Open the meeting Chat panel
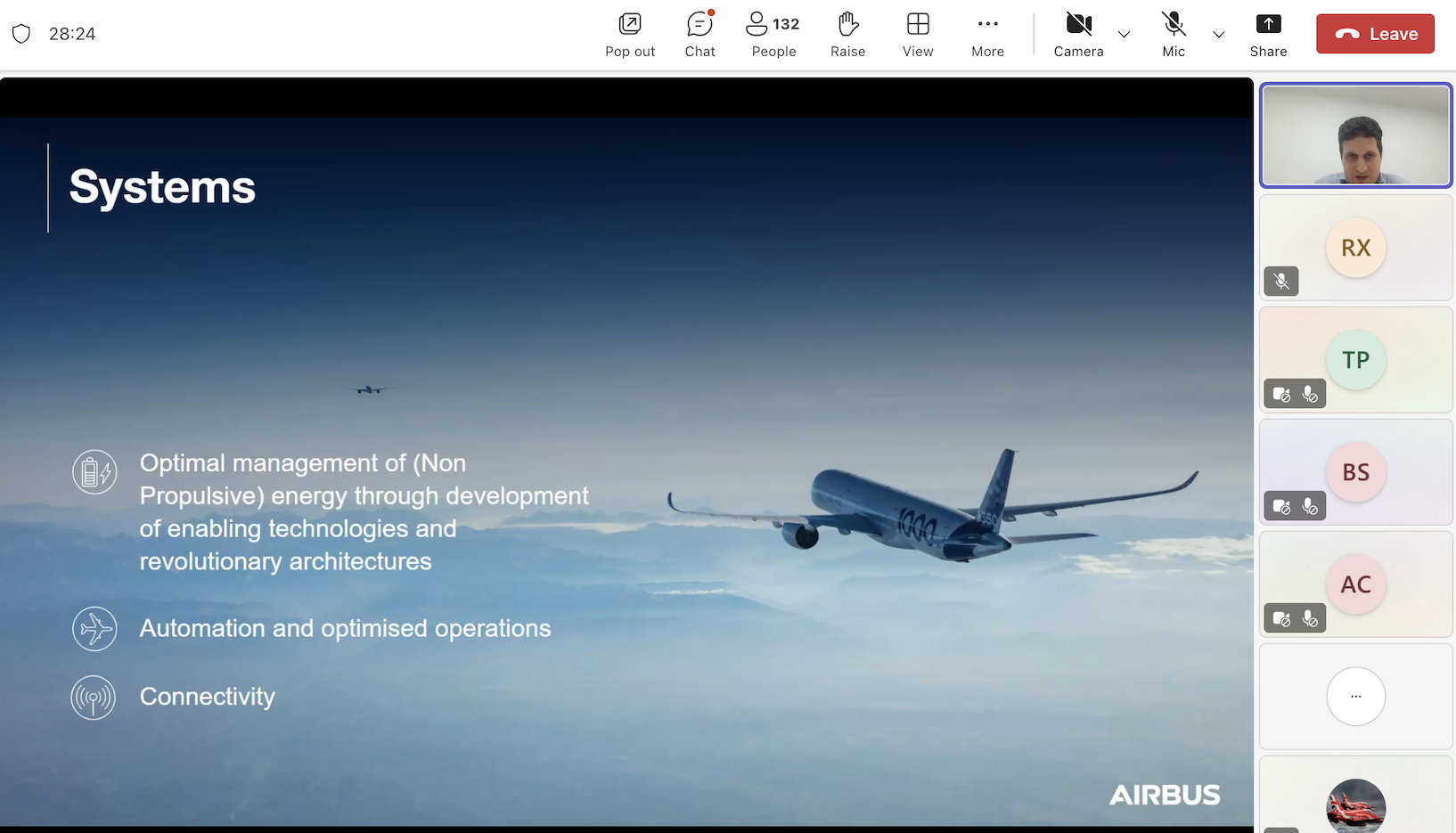Image resolution: width=1456 pixels, height=833 pixels. coord(699,34)
